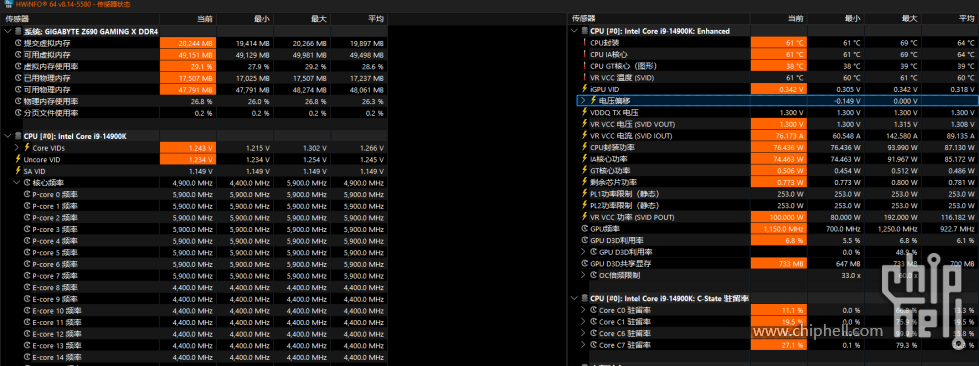
Task: Click the right panel 传感器 column header
Action: pos(659,19)
